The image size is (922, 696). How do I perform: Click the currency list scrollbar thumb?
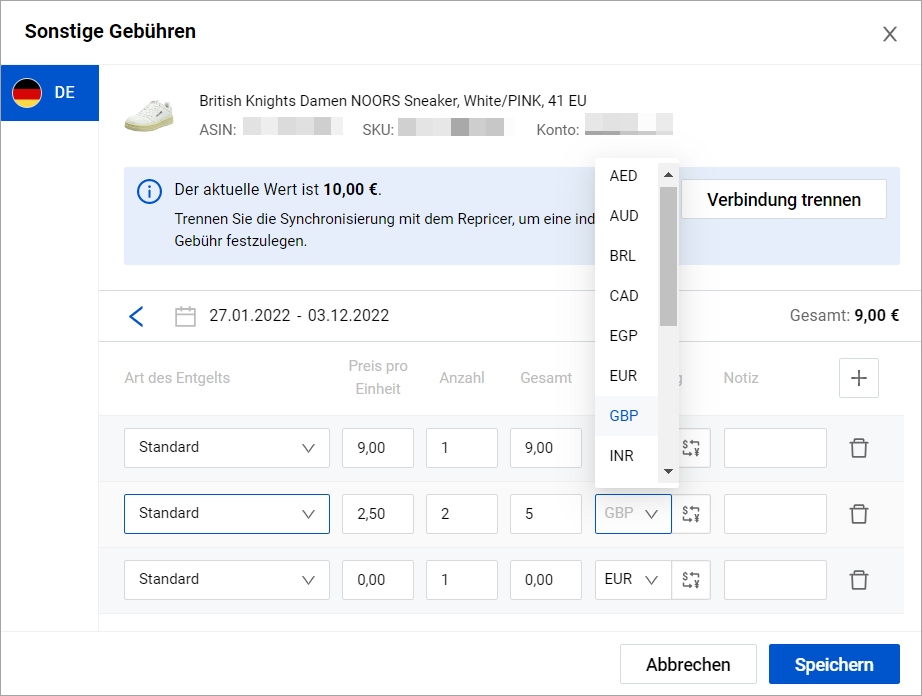pos(668,256)
